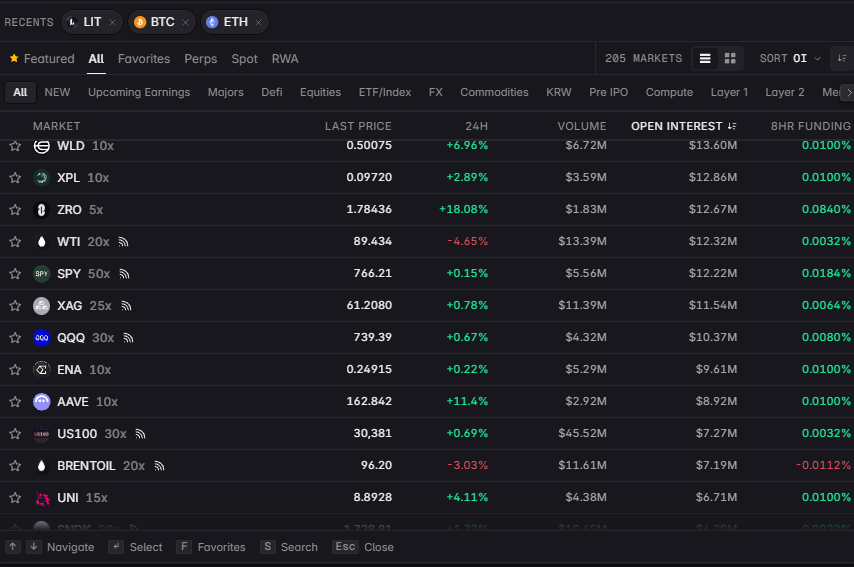Screen dimensions: 854x567
Task: Click the XPL coin icon
Action: (41, 178)
